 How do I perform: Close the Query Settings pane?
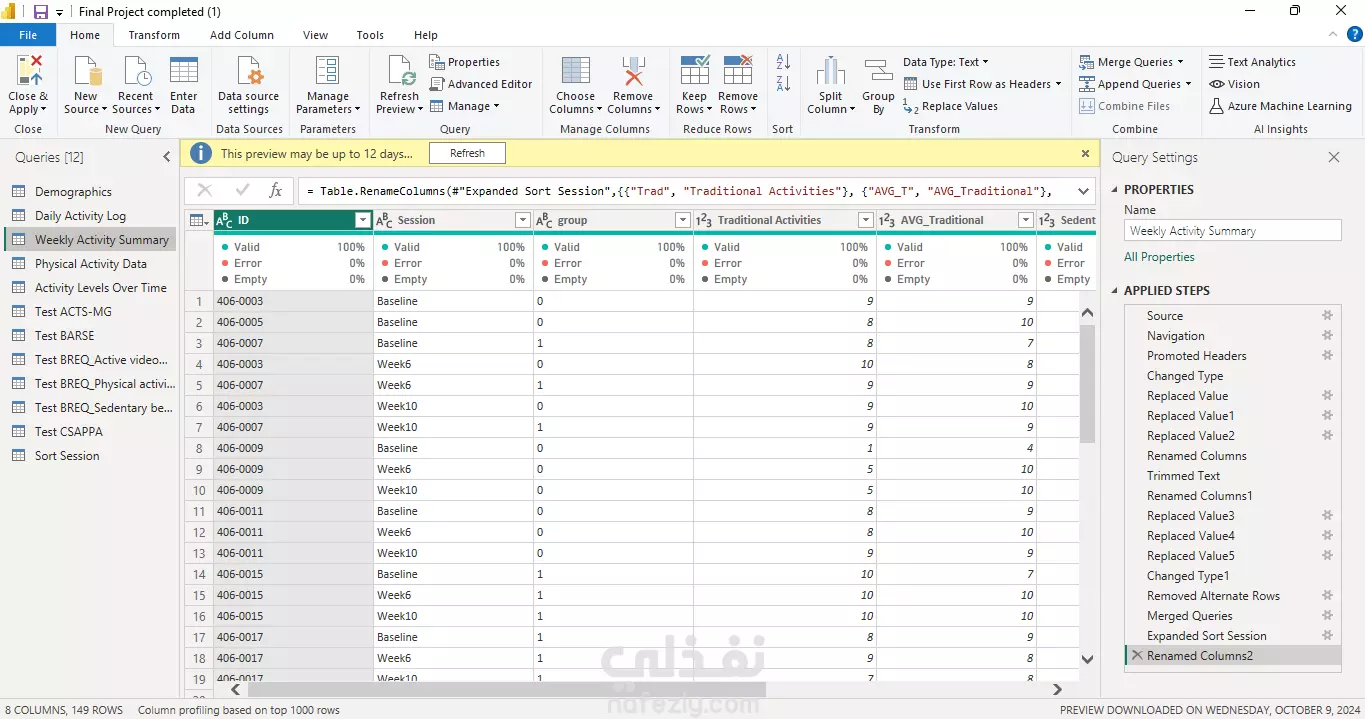coord(1333,157)
